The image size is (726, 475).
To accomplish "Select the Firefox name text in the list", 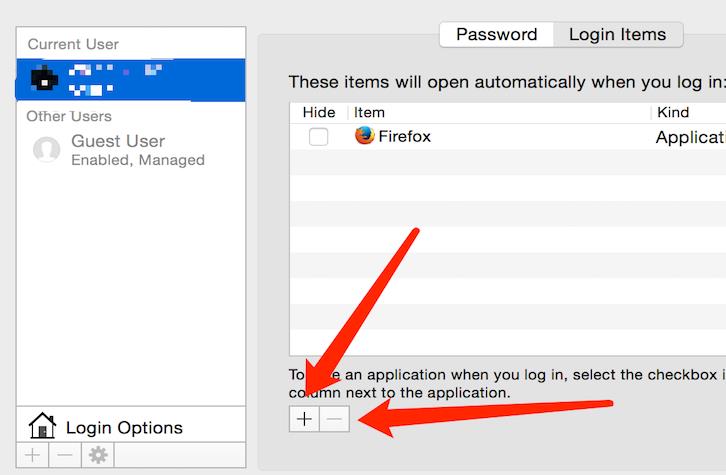I will [x=404, y=136].
